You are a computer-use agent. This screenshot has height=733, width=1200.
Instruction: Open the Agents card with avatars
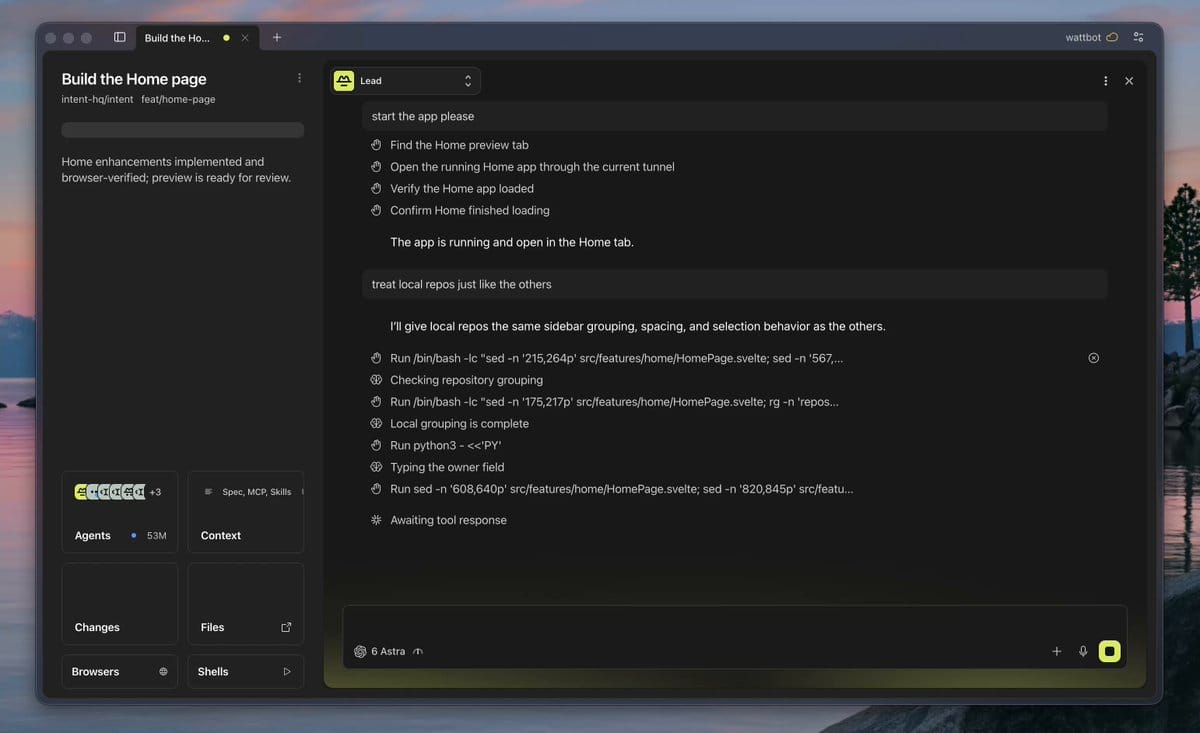pos(120,512)
